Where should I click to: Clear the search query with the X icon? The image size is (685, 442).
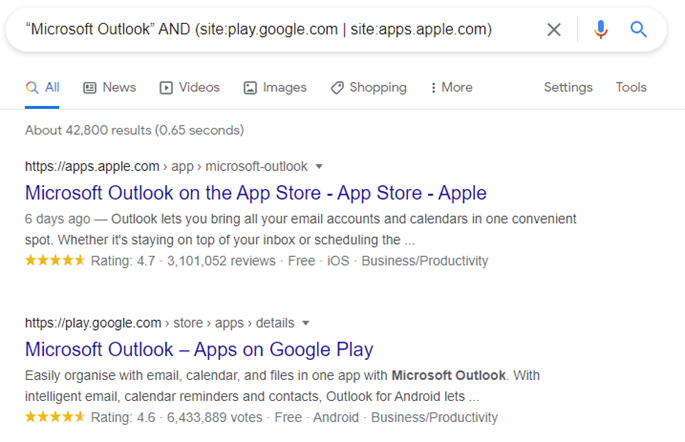click(x=553, y=30)
